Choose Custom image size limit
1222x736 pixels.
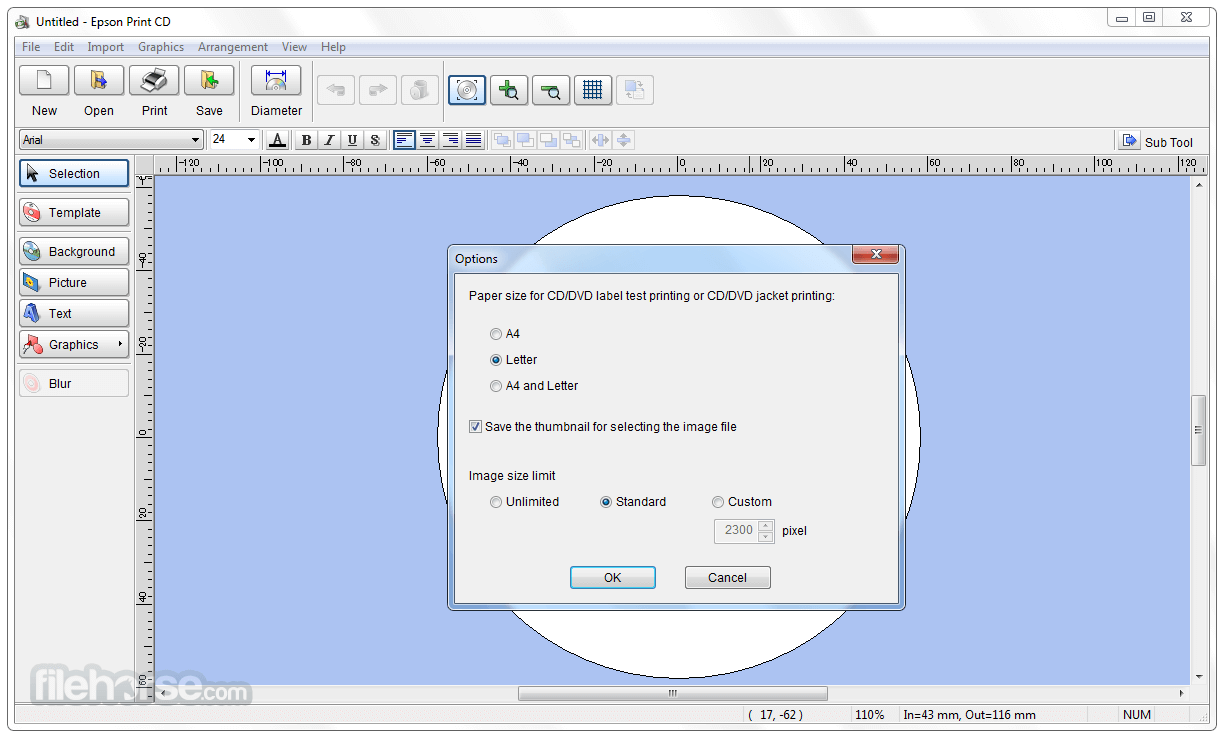(x=718, y=502)
